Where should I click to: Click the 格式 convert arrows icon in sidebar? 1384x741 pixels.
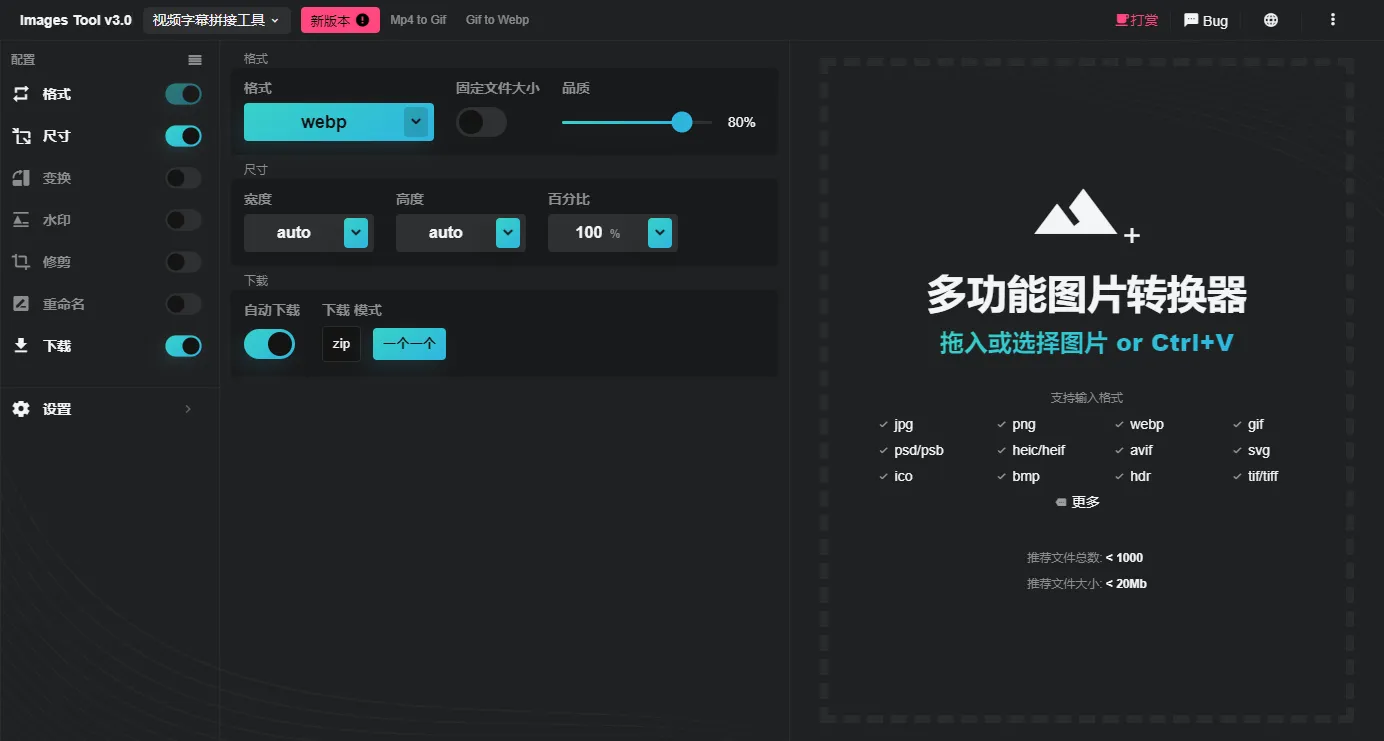21,94
